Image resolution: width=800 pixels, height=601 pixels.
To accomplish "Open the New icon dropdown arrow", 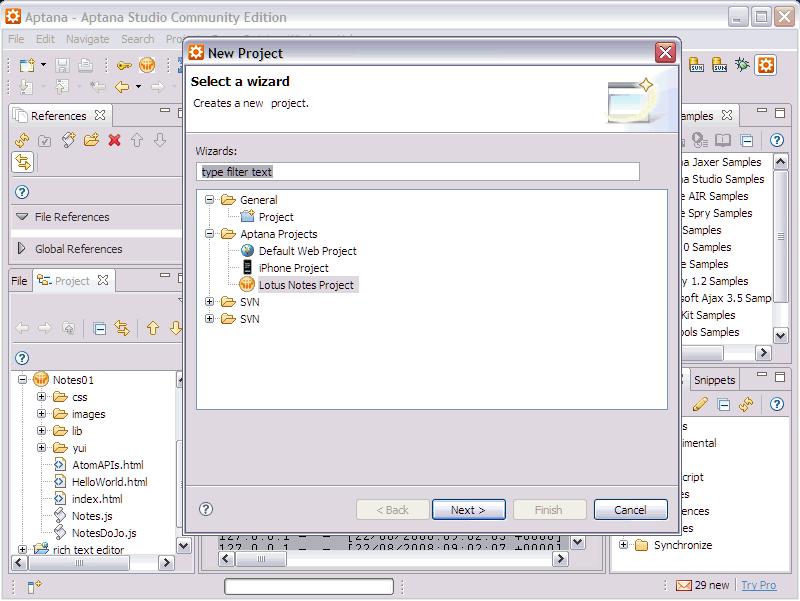I will point(43,65).
